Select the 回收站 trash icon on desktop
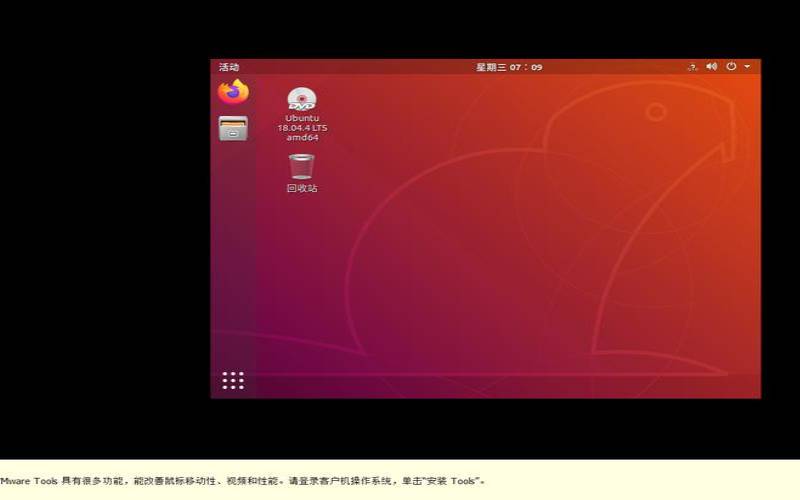This screenshot has height=500, width=800. tap(302, 166)
